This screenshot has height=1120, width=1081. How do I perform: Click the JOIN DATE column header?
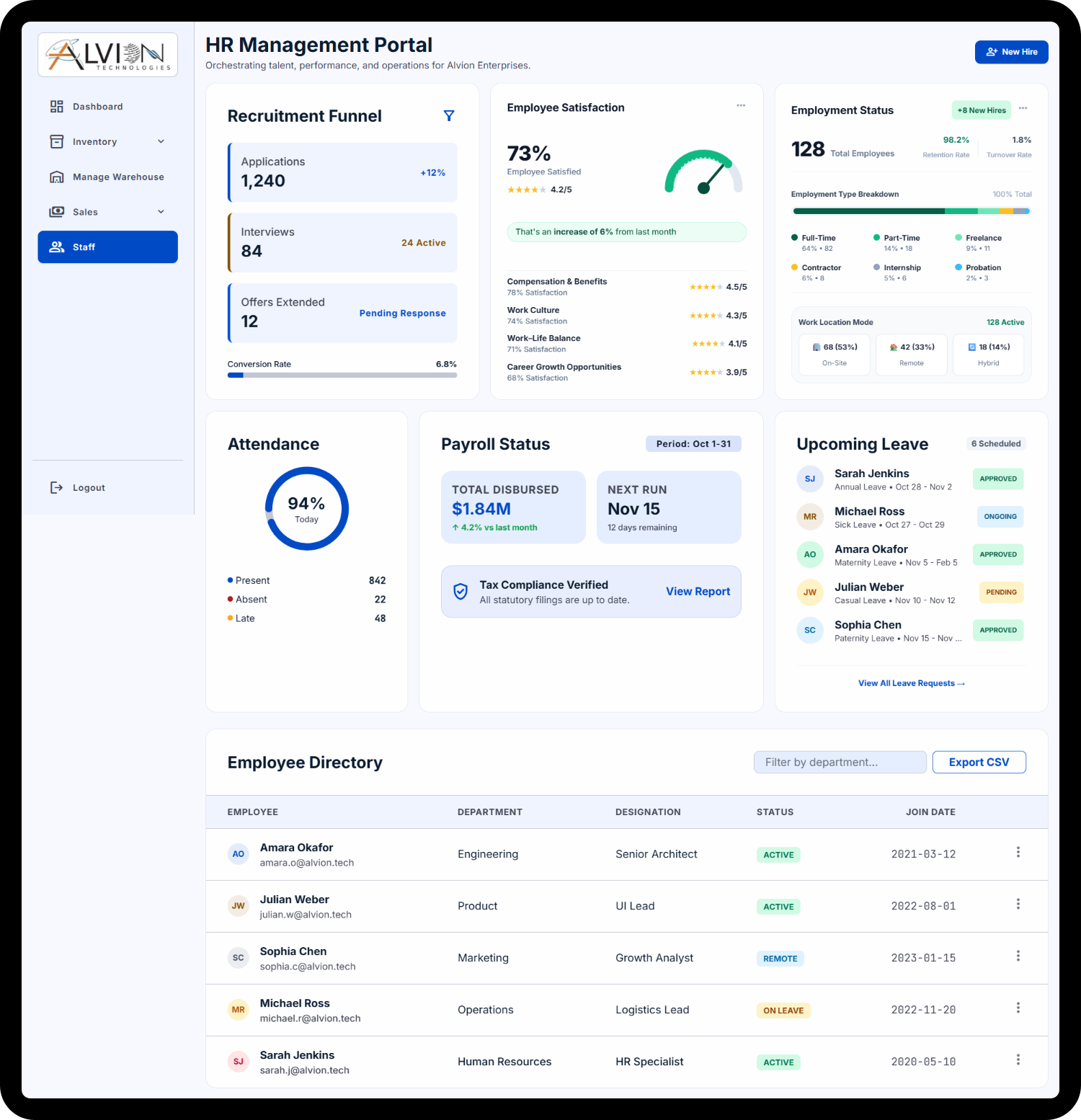[930, 812]
